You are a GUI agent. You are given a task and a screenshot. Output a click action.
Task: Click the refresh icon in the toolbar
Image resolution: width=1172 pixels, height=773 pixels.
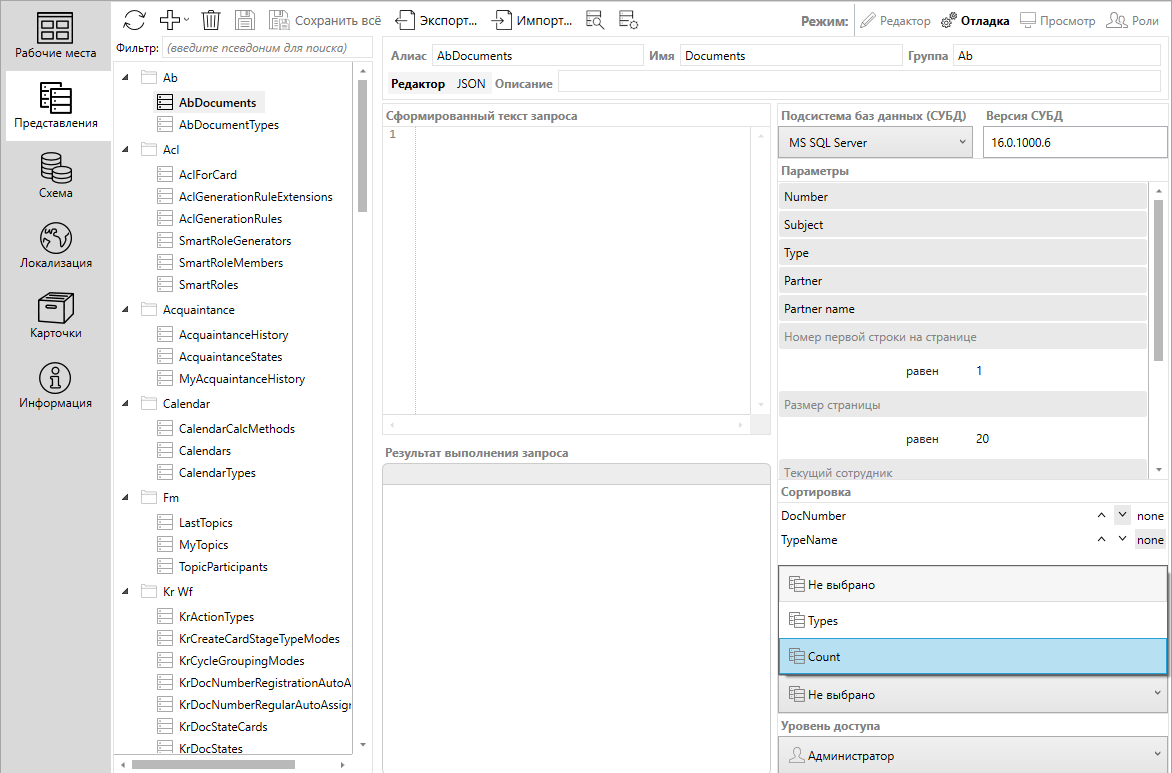pyautogui.click(x=134, y=20)
